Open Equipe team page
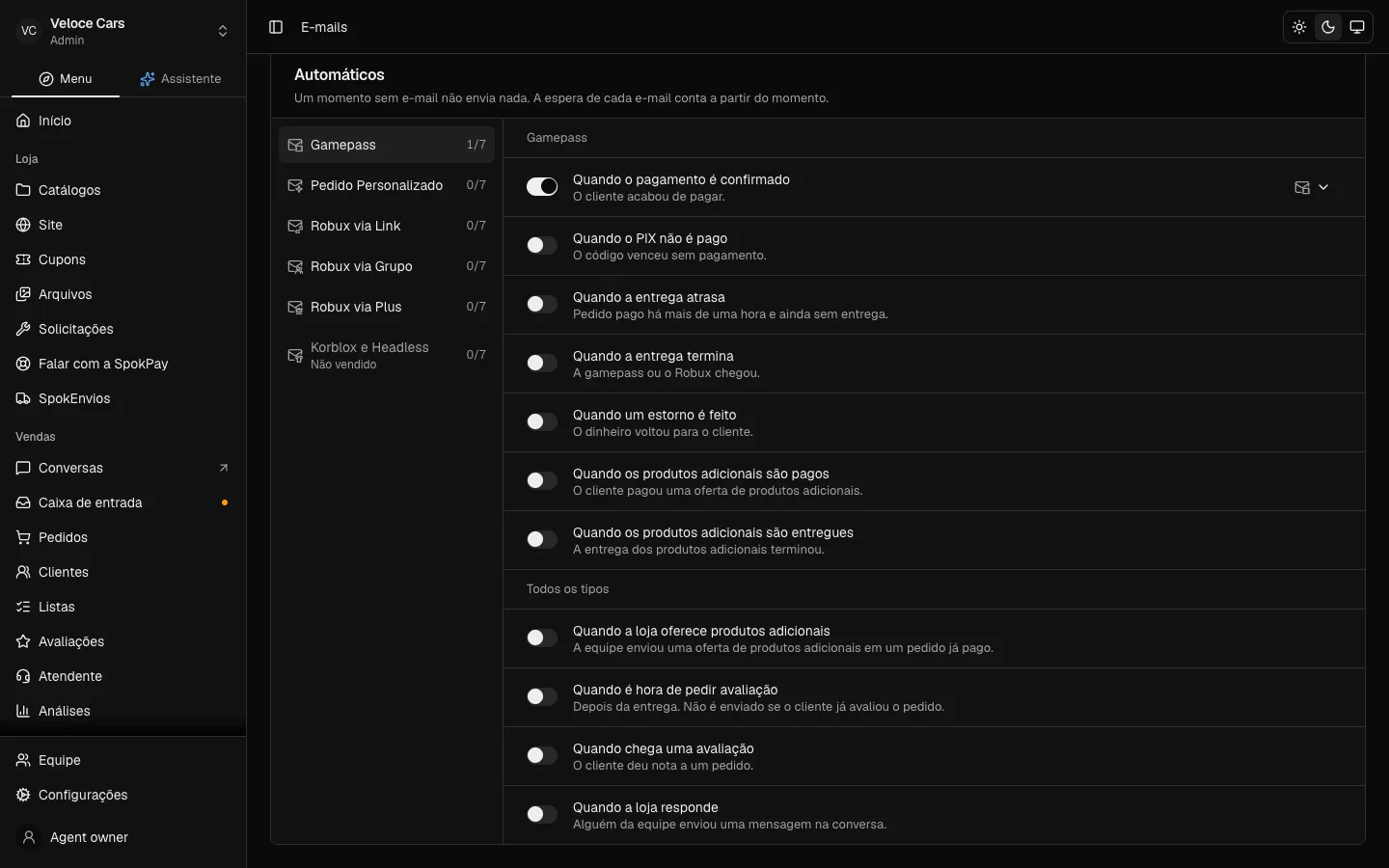Viewport: 1389px width, 868px height. coord(123,760)
